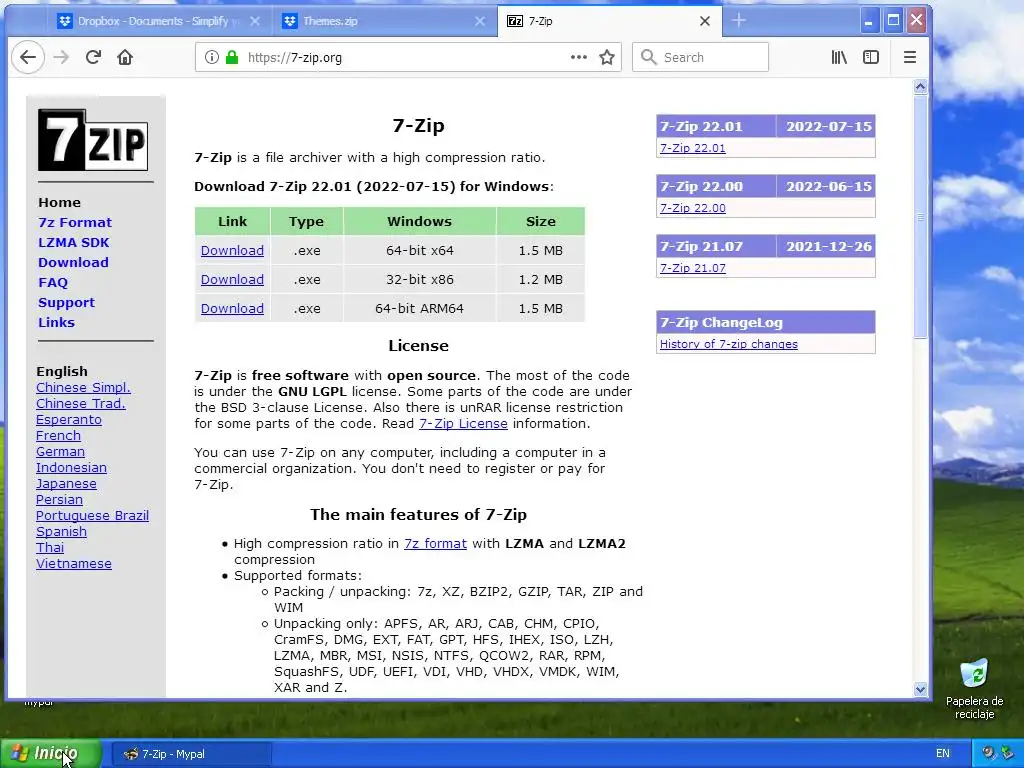
Task: Switch language to Thai
Action: pyautogui.click(x=50, y=547)
